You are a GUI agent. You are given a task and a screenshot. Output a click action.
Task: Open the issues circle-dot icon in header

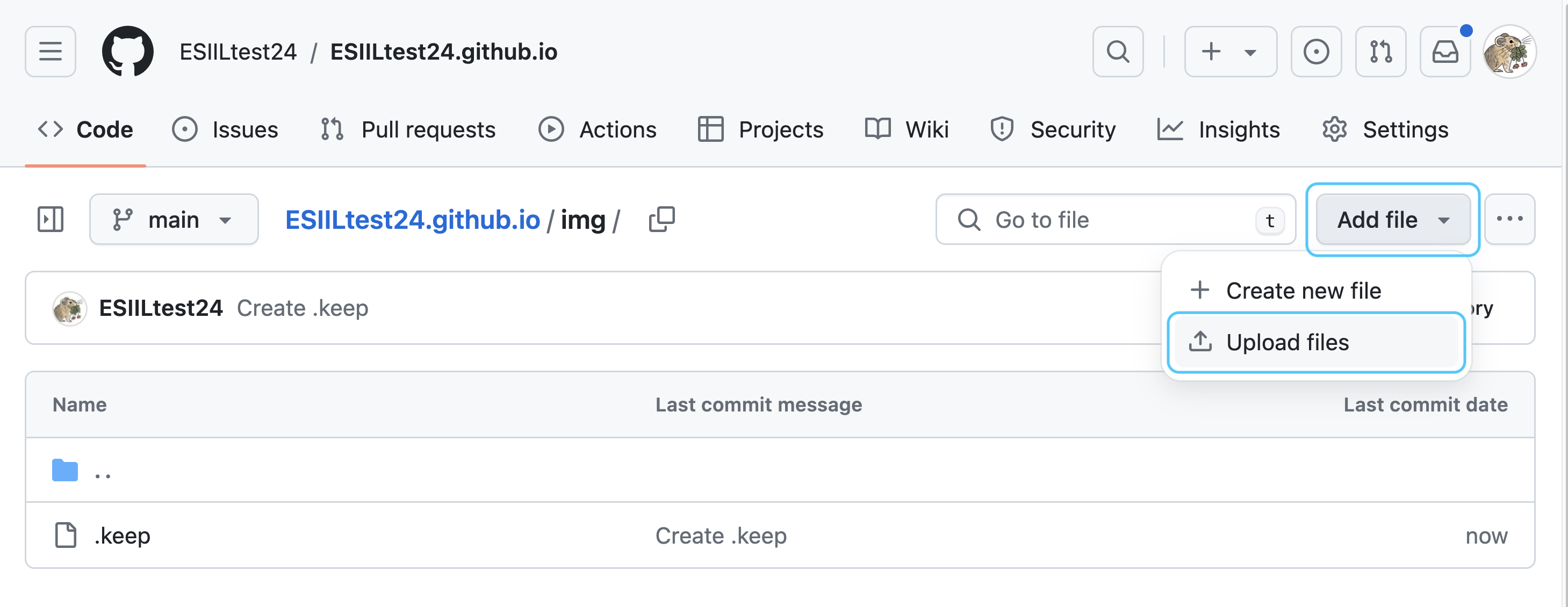1316,52
